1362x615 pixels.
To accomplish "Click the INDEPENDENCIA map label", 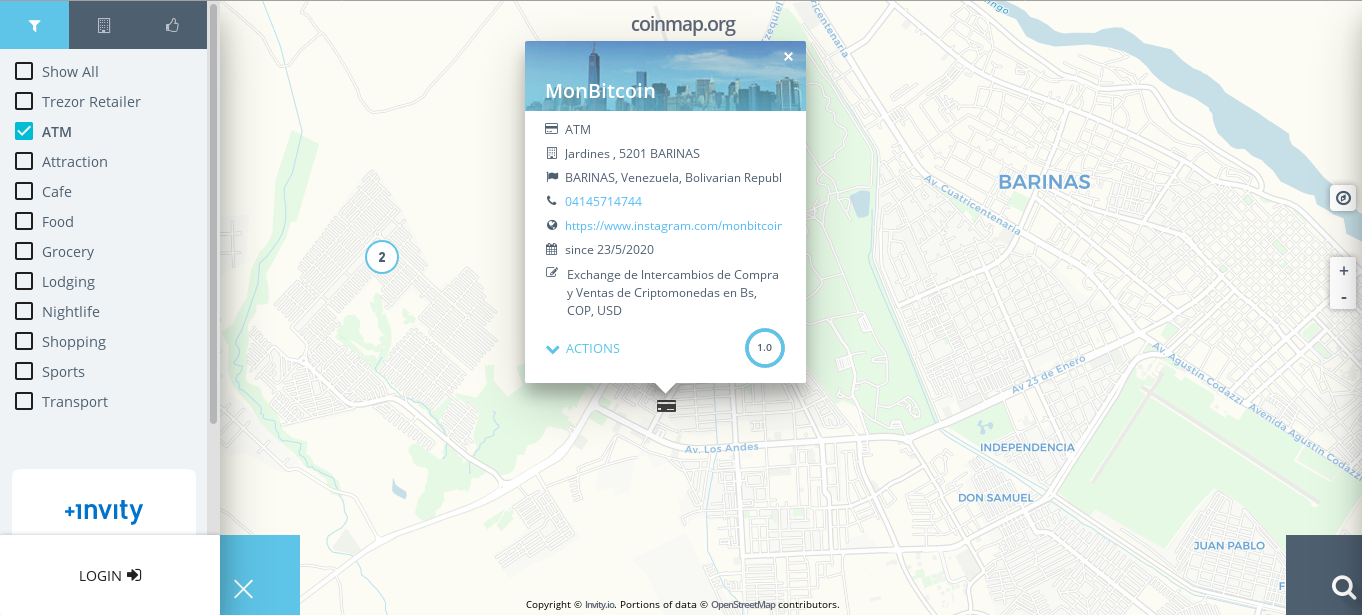I will point(1027,447).
